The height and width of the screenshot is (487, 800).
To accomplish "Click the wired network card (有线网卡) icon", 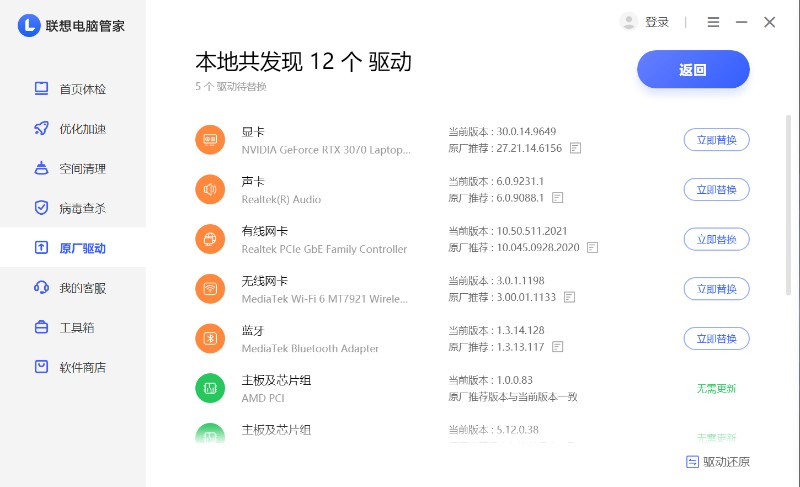I will [x=210, y=239].
